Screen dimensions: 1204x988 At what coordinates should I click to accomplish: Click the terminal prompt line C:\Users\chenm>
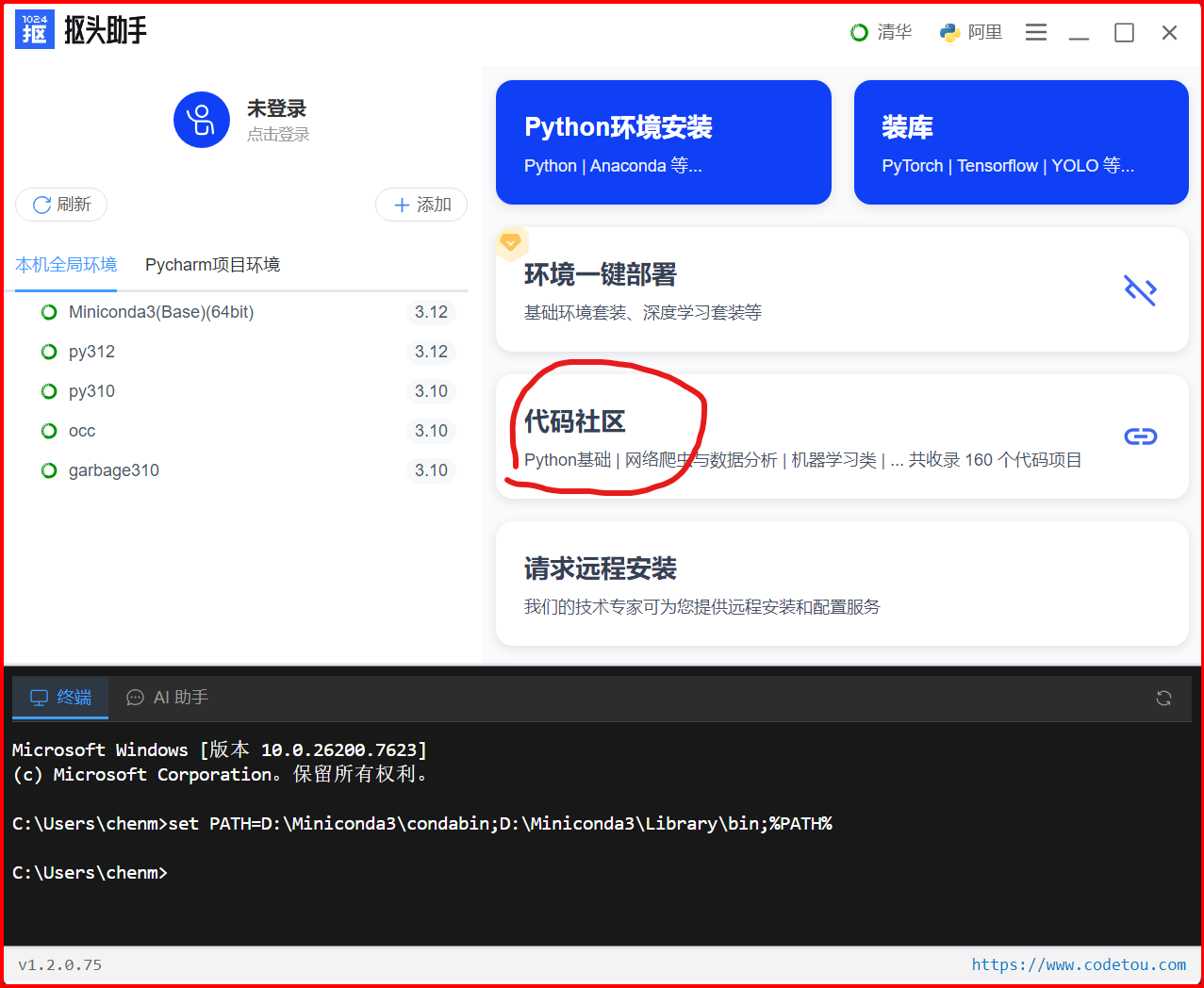pyautogui.click(x=90, y=873)
